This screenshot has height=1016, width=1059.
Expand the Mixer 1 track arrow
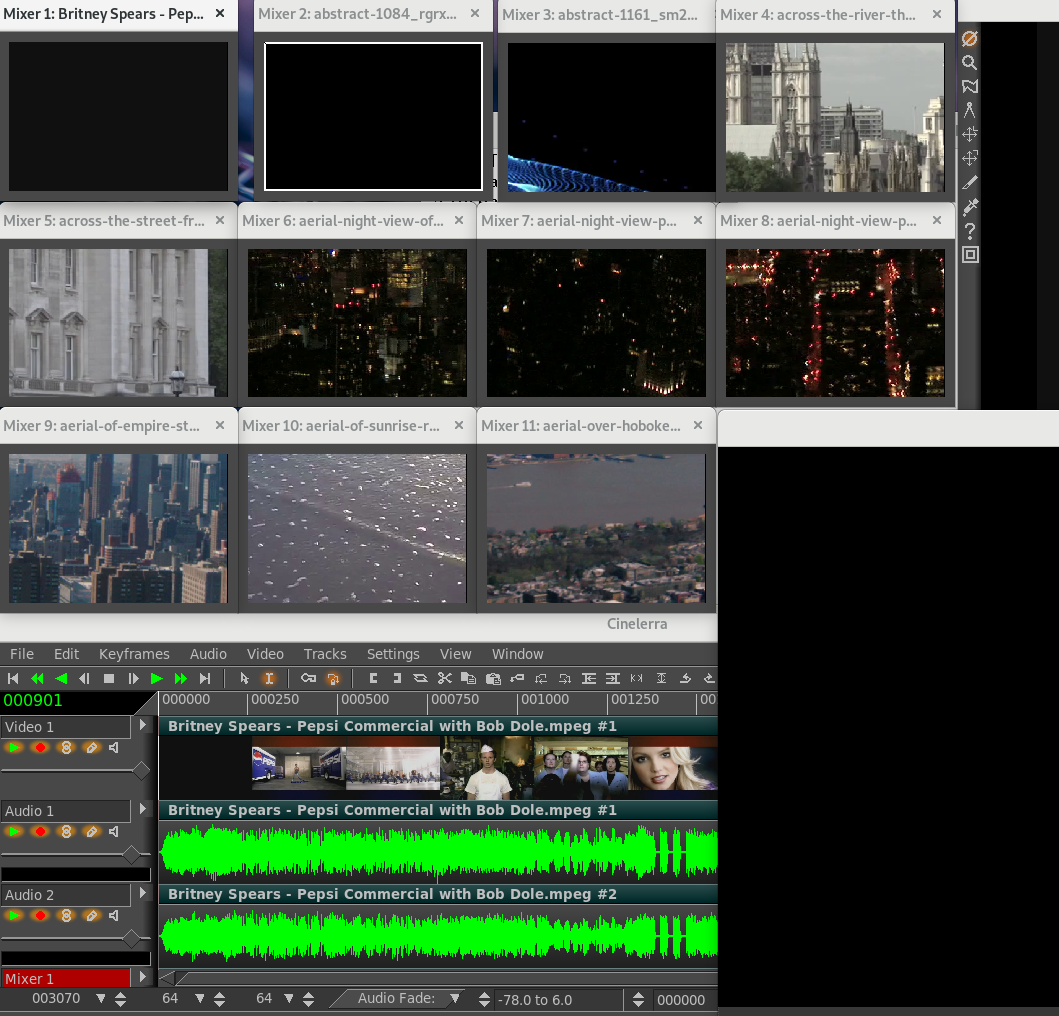pyautogui.click(x=144, y=978)
